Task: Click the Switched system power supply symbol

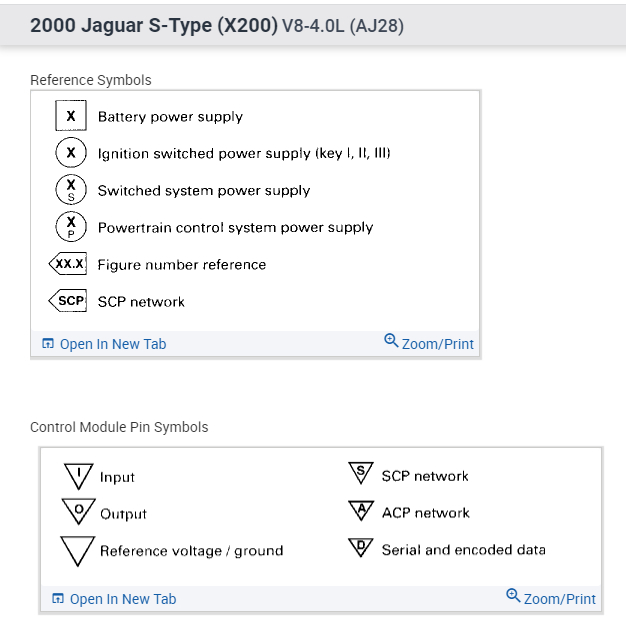Action: [70, 190]
